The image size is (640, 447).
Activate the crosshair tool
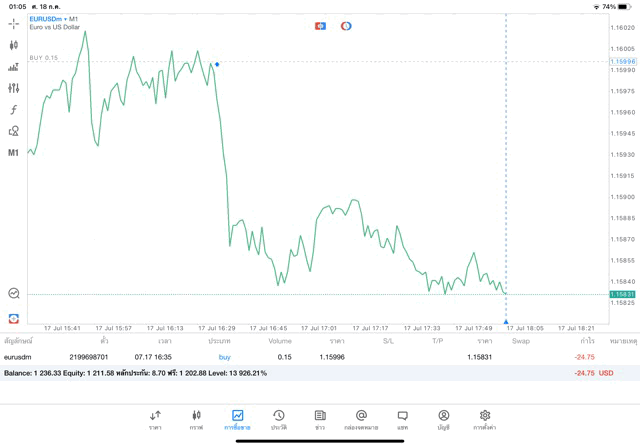point(14,23)
